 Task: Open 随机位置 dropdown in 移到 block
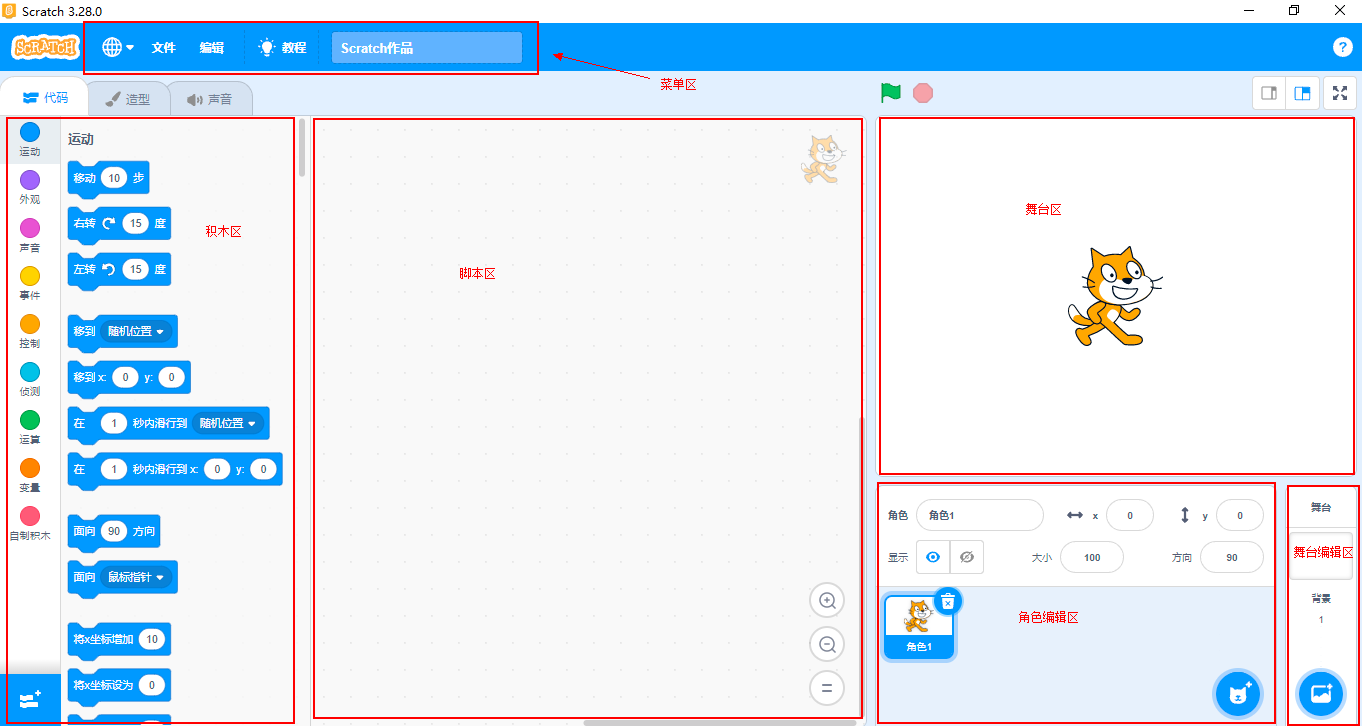[136, 331]
